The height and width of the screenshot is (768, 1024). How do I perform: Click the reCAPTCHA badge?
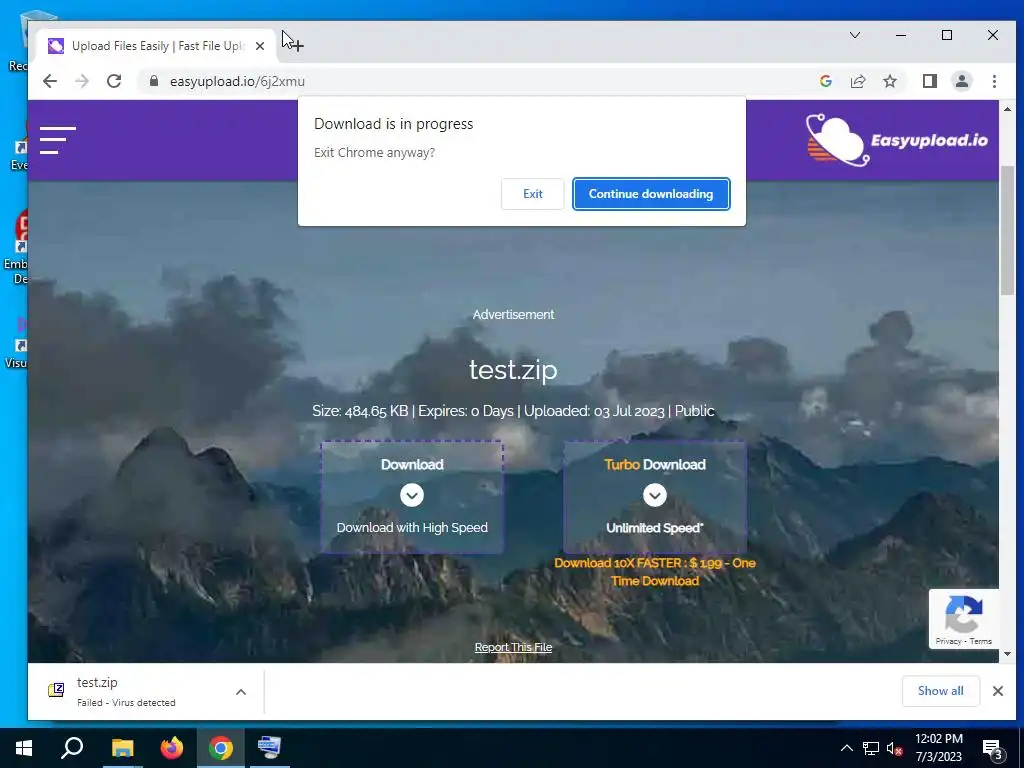[x=964, y=618]
